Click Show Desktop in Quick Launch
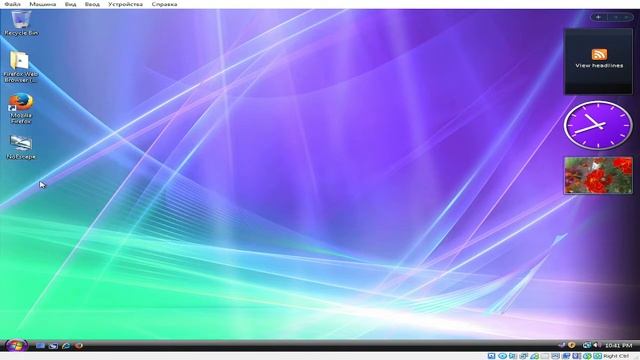The height and width of the screenshot is (360, 640). (x=40, y=346)
